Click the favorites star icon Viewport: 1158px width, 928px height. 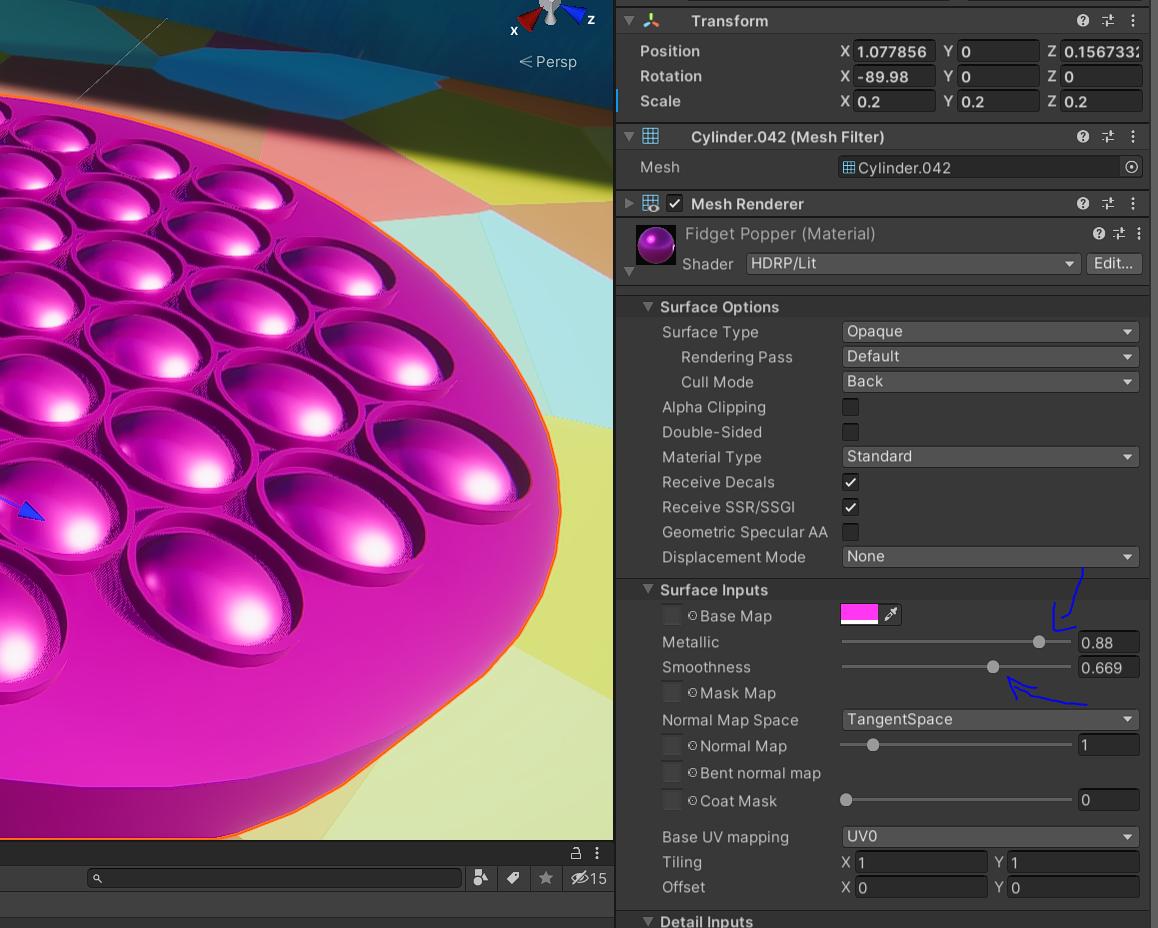[x=546, y=878]
